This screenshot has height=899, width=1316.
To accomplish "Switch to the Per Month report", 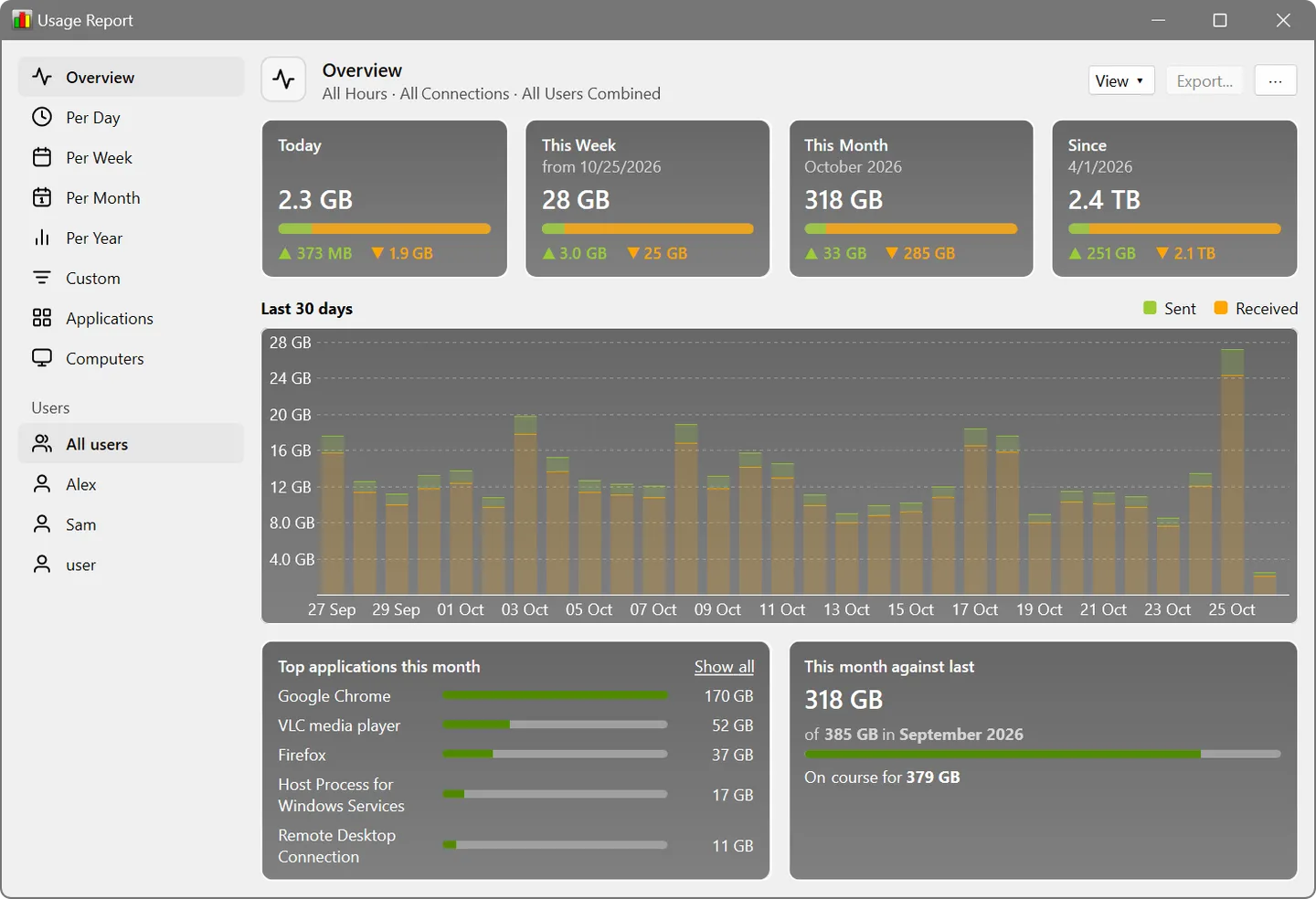I will coord(131,197).
